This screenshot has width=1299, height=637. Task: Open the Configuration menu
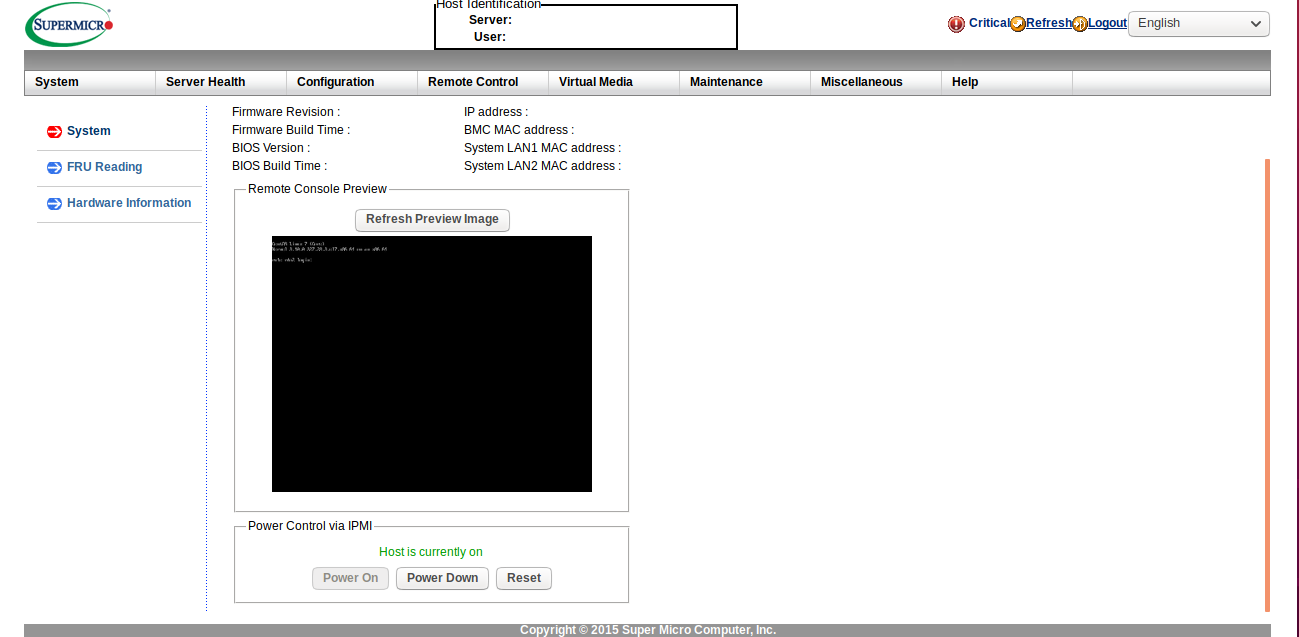point(335,82)
